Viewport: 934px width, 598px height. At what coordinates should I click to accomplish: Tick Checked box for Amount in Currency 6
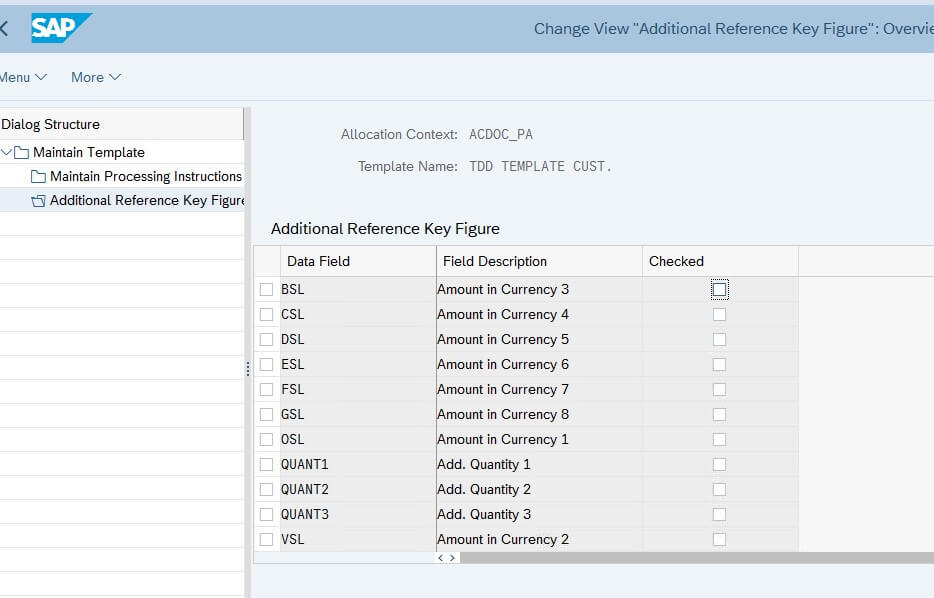720,365
